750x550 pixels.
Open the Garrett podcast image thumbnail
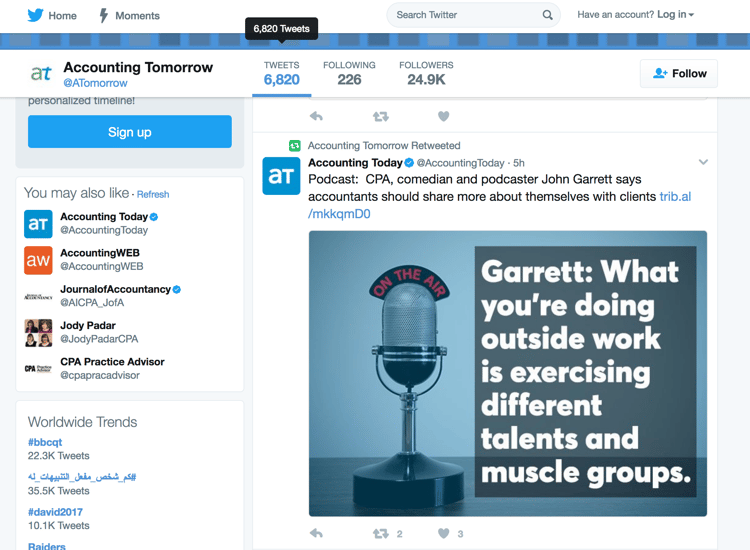(507, 373)
